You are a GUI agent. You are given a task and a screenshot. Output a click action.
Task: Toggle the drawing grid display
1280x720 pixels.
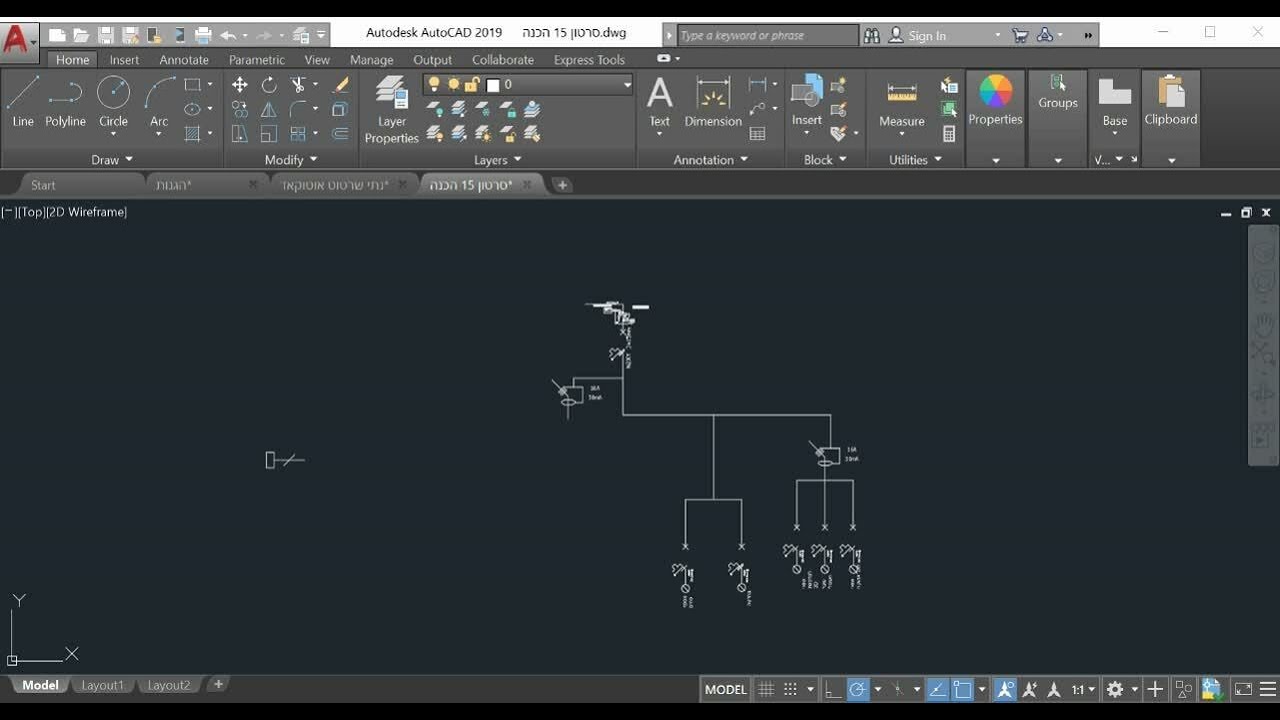pyautogui.click(x=766, y=689)
